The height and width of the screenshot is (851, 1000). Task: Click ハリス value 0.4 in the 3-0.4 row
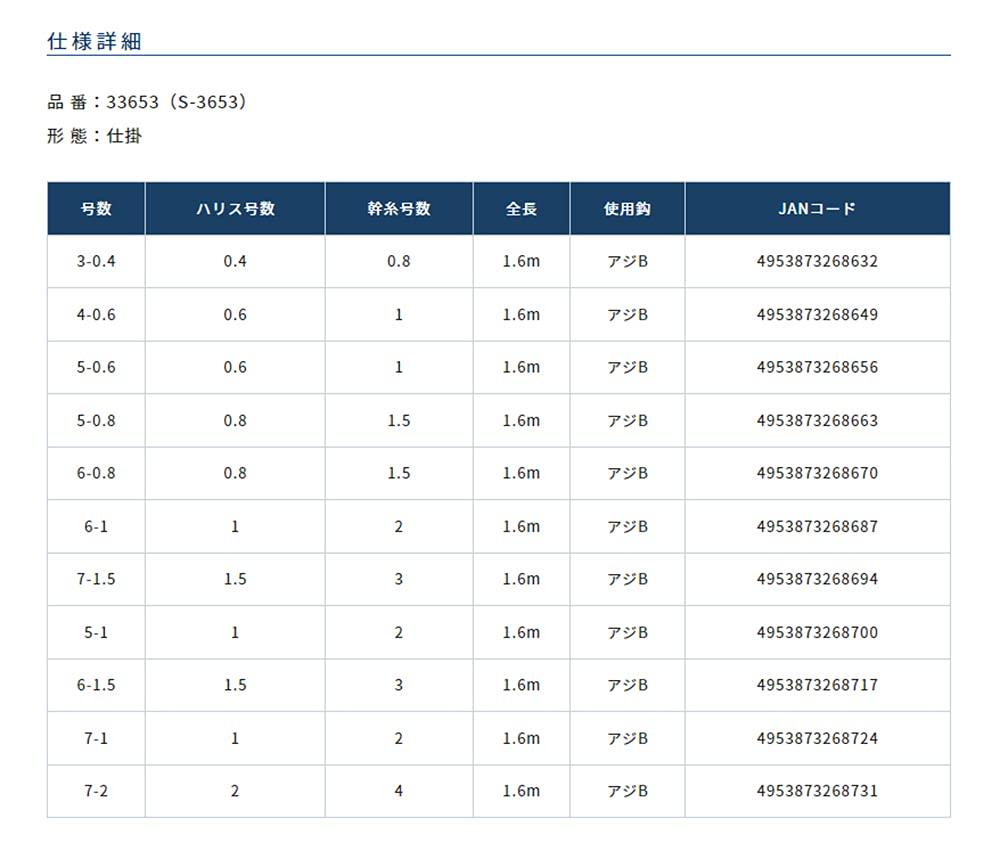pyautogui.click(x=235, y=262)
